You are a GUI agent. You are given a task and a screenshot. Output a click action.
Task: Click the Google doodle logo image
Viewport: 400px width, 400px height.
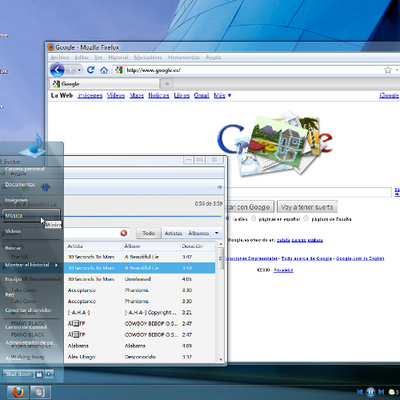275,142
